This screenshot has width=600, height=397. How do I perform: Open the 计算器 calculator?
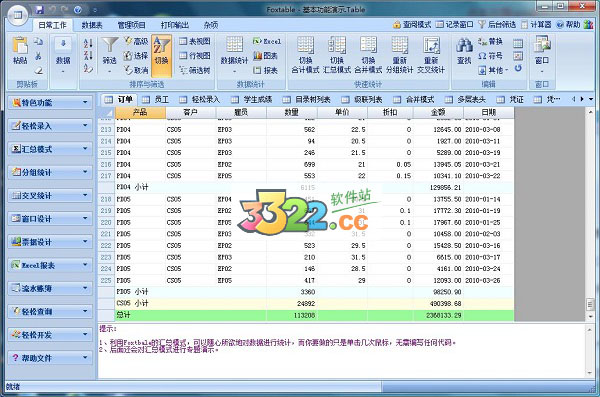(536, 25)
